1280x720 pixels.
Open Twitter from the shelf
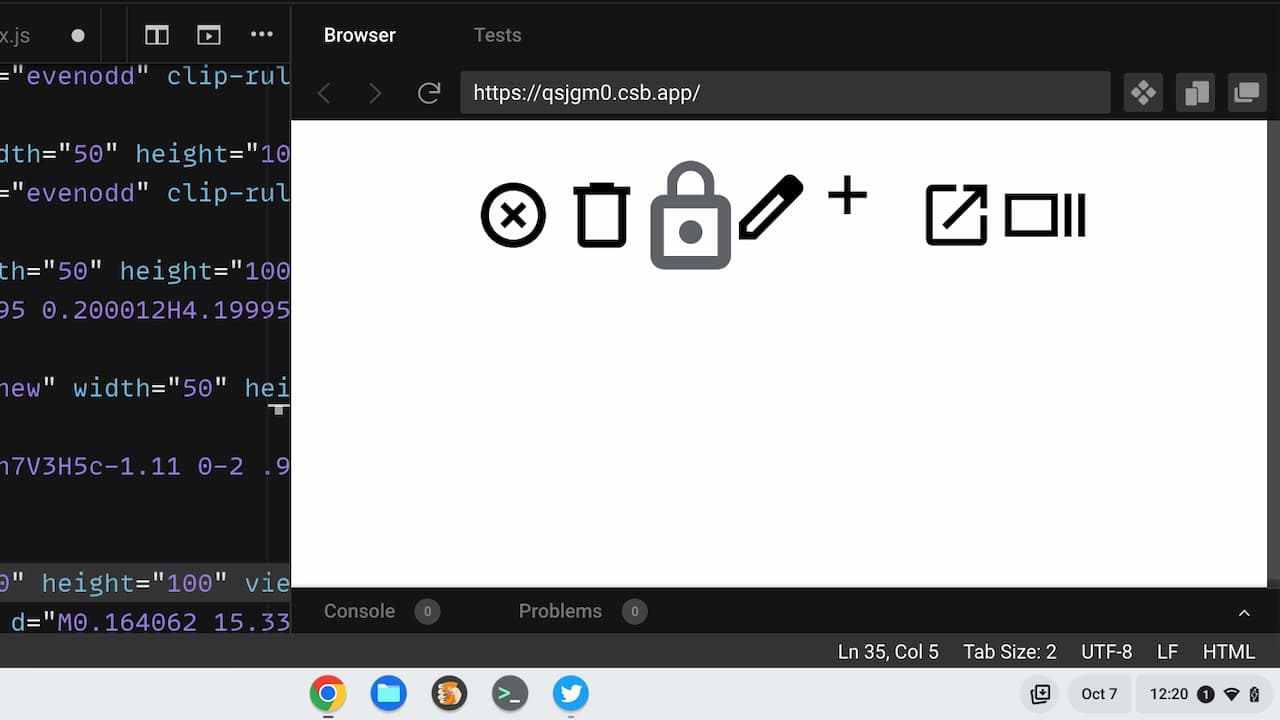tap(571, 693)
